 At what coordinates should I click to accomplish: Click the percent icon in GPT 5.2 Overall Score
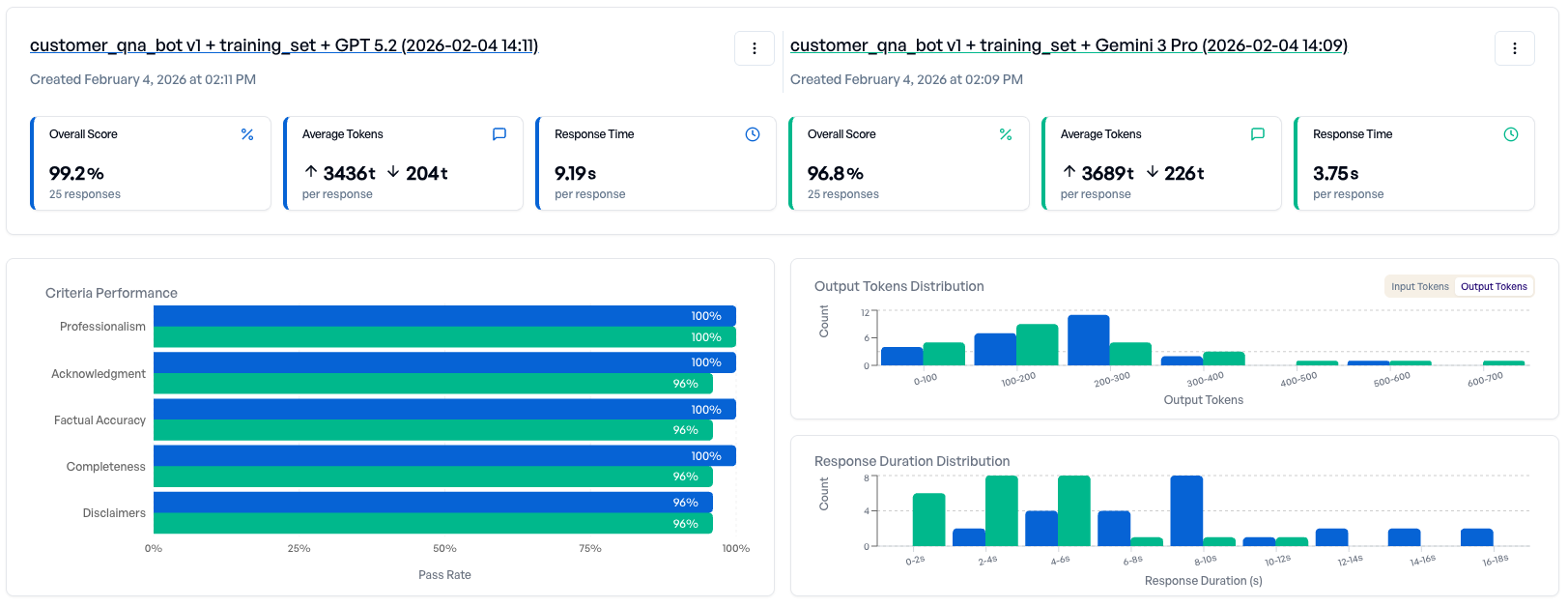pyautogui.click(x=247, y=134)
